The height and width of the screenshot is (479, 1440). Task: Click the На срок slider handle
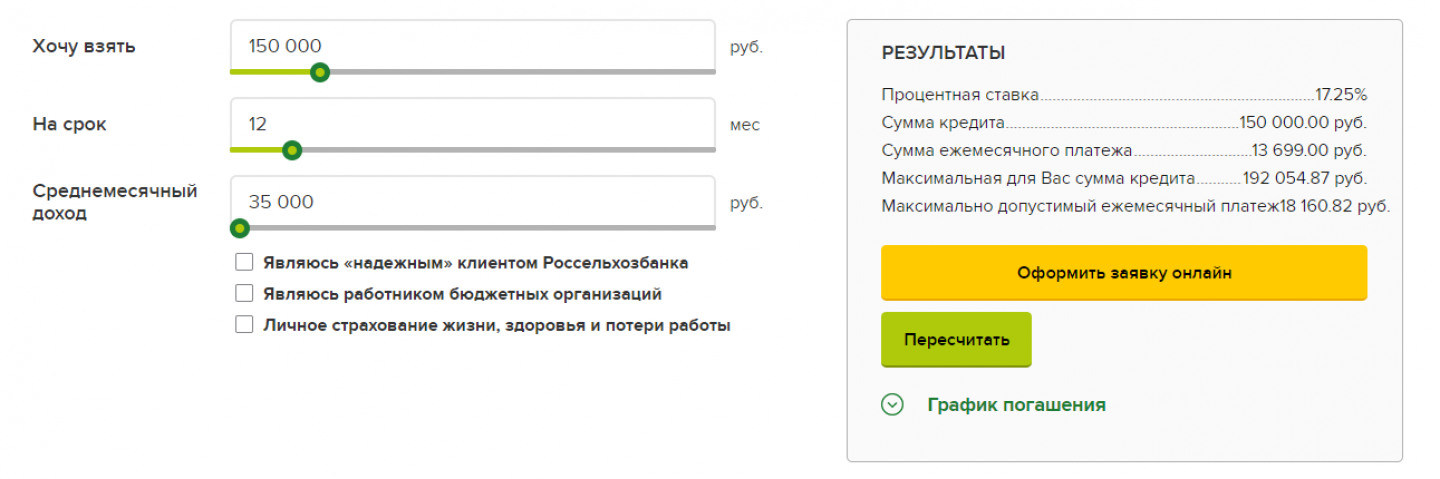click(x=292, y=150)
